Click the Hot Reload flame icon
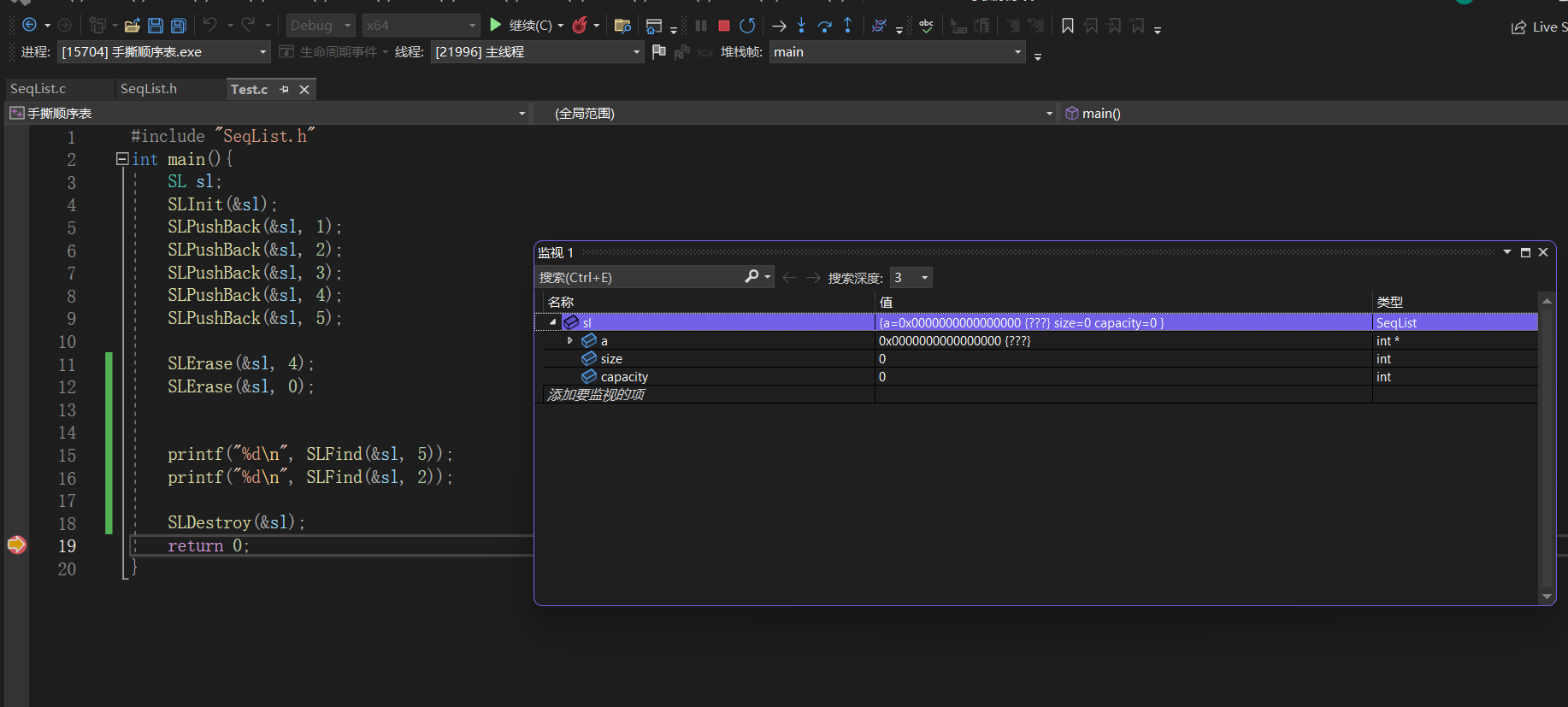This screenshot has height=707, width=1568. [580, 25]
